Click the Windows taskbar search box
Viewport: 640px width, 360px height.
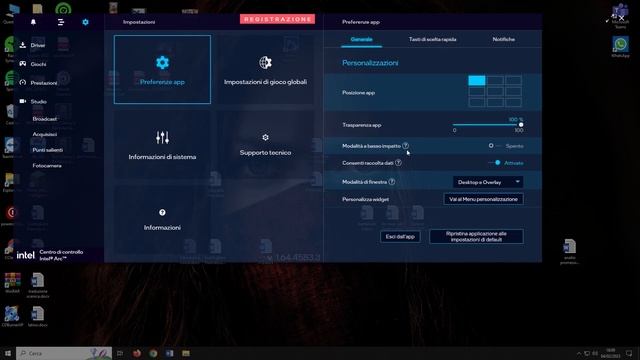point(64,353)
